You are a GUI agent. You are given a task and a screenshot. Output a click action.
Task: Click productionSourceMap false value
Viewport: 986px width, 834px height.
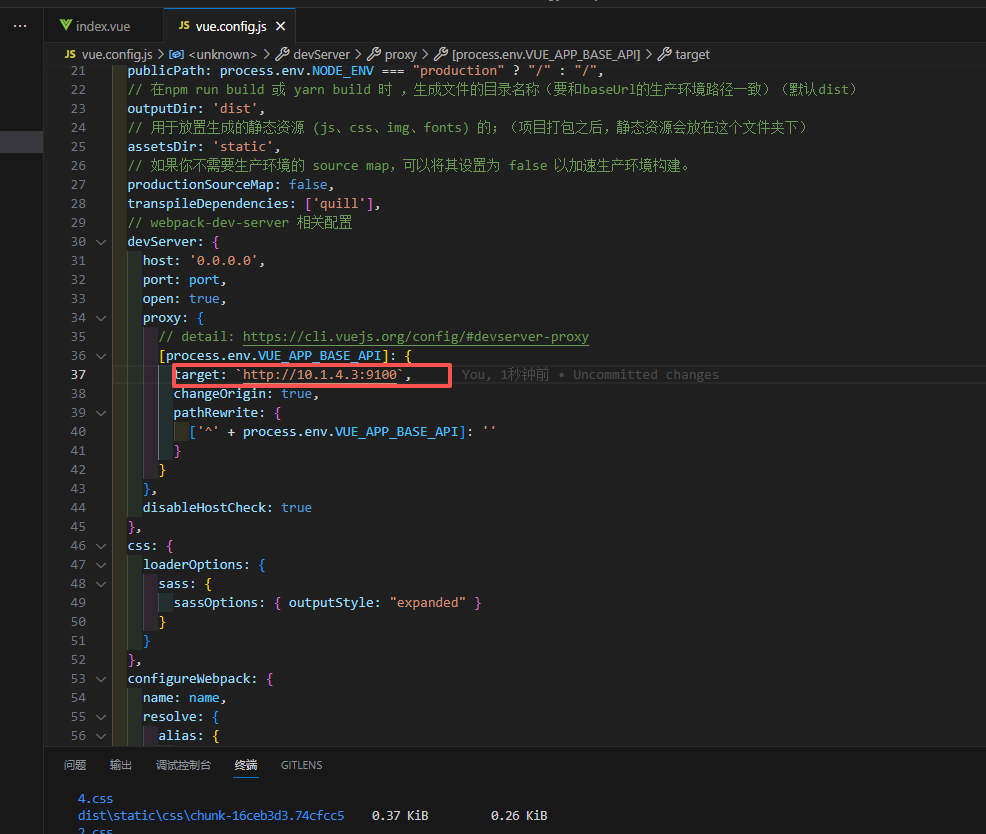click(x=308, y=185)
